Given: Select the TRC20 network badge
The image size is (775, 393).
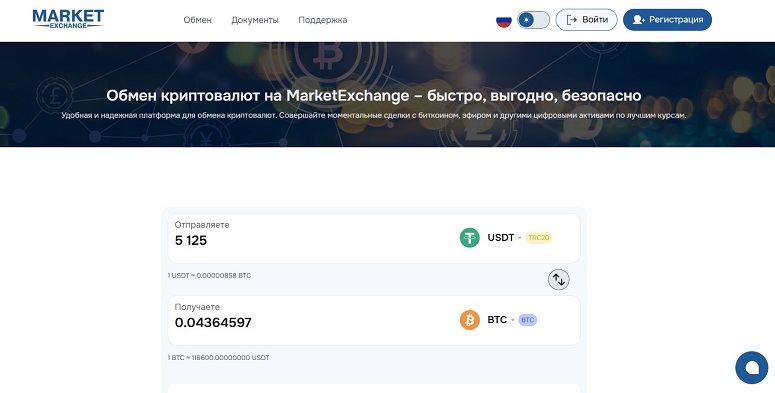Looking at the screenshot, I should pyautogui.click(x=539, y=238).
